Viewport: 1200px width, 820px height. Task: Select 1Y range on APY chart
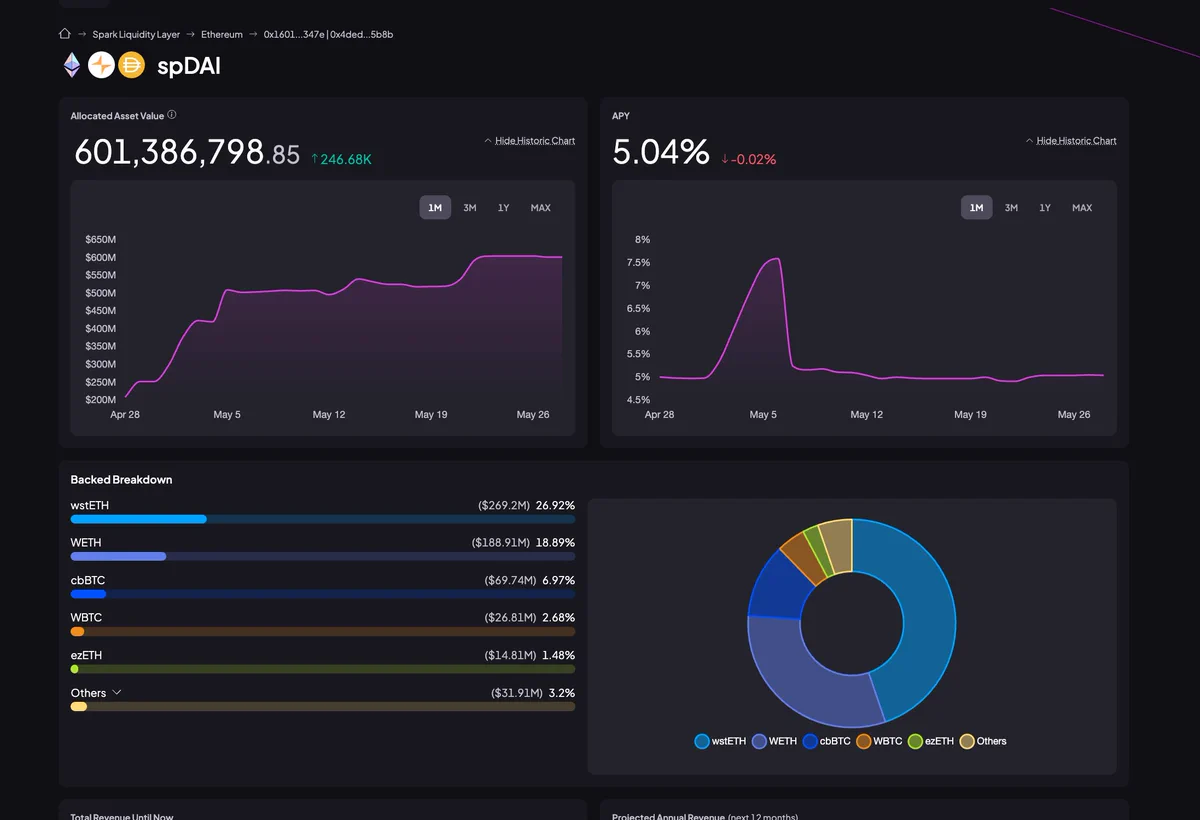click(1045, 208)
